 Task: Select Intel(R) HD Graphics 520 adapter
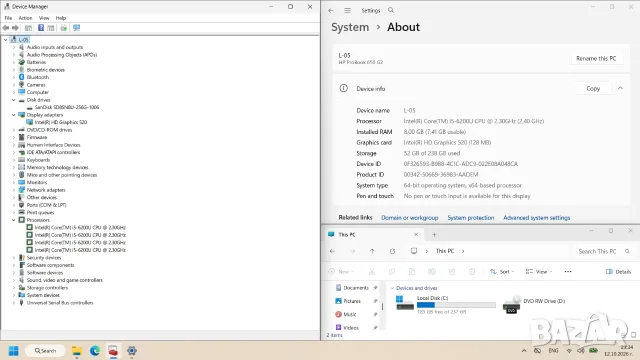tap(61, 122)
